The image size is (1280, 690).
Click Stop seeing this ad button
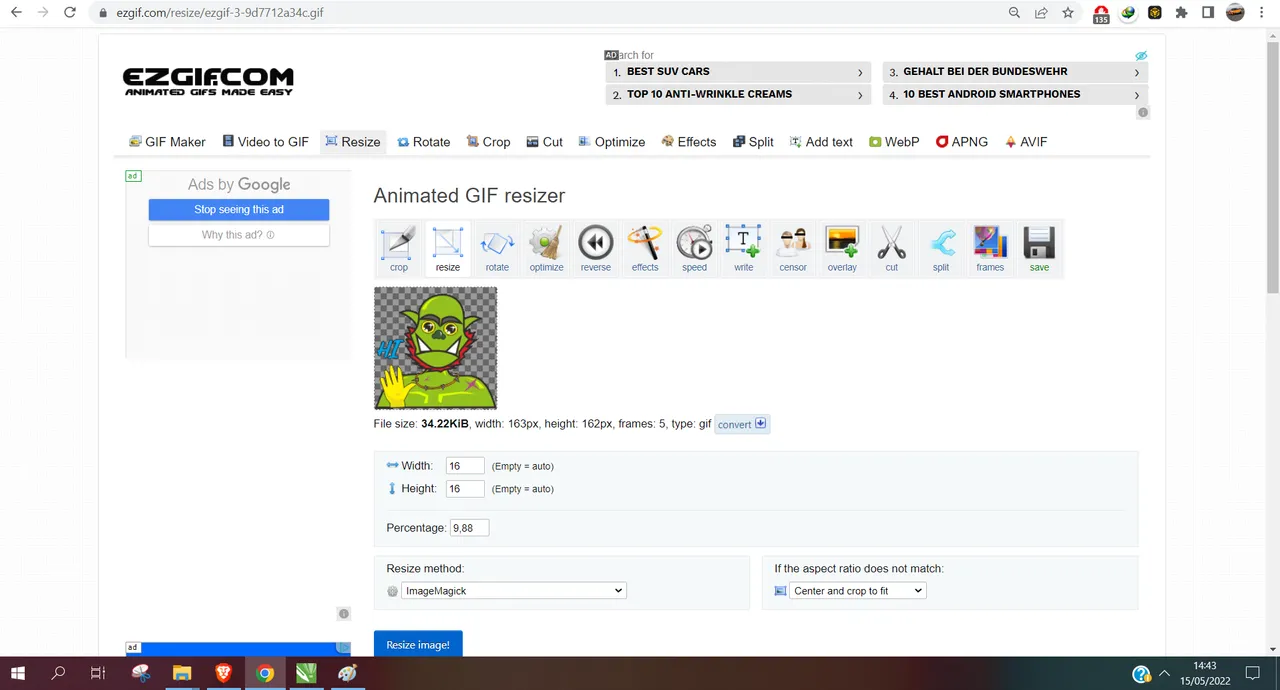(x=239, y=210)
